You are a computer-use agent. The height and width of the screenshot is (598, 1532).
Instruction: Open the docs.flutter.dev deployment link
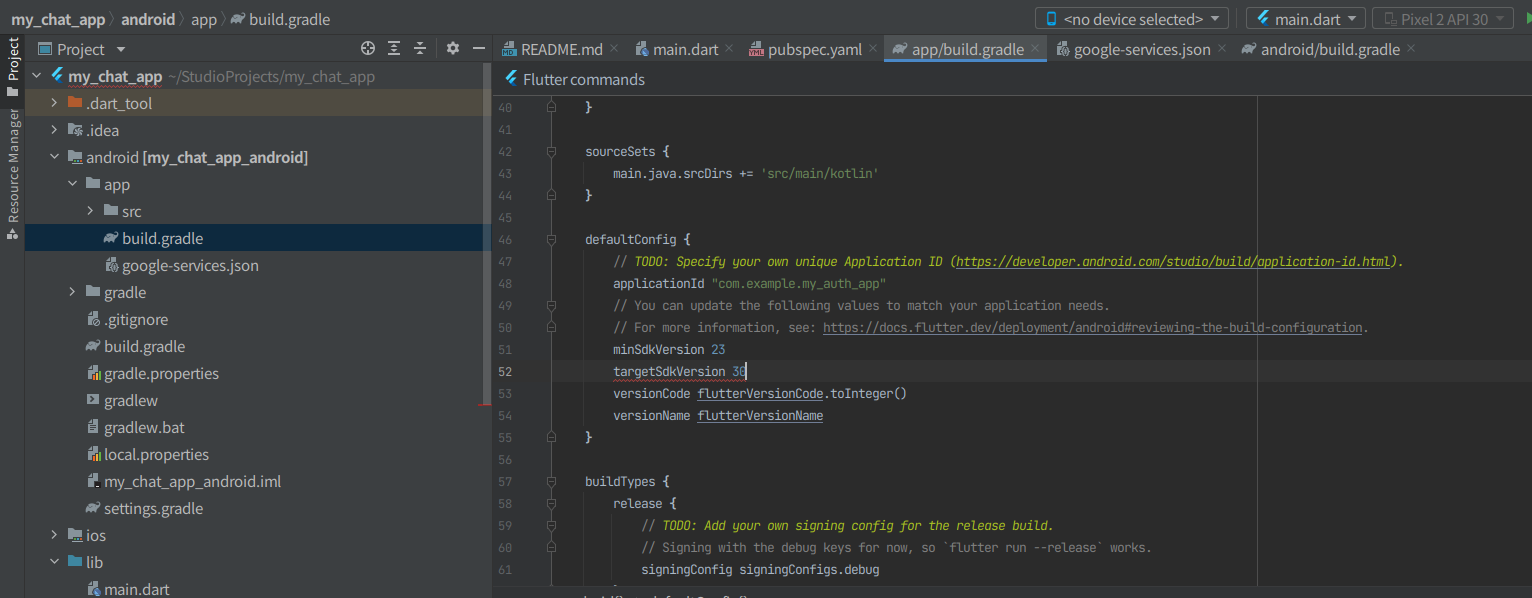1093,328
